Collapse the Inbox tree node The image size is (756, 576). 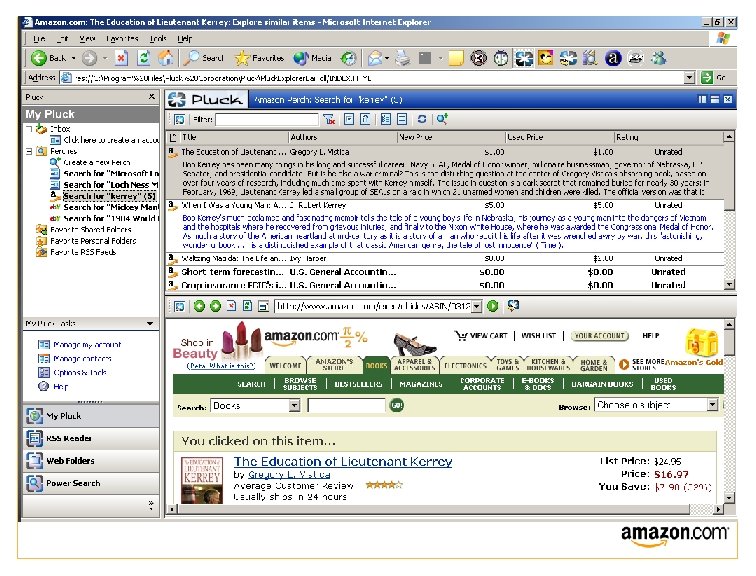point(29,129)
